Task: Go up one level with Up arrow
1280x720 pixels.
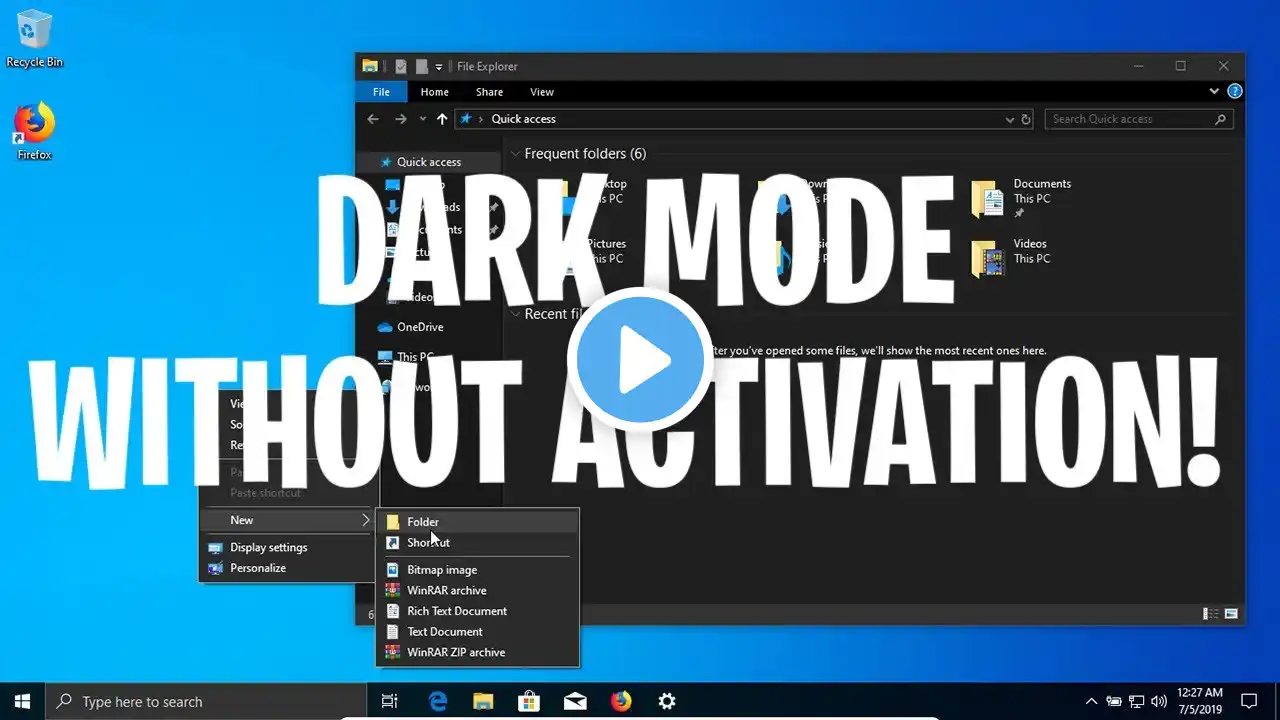Action: (442, 119)
